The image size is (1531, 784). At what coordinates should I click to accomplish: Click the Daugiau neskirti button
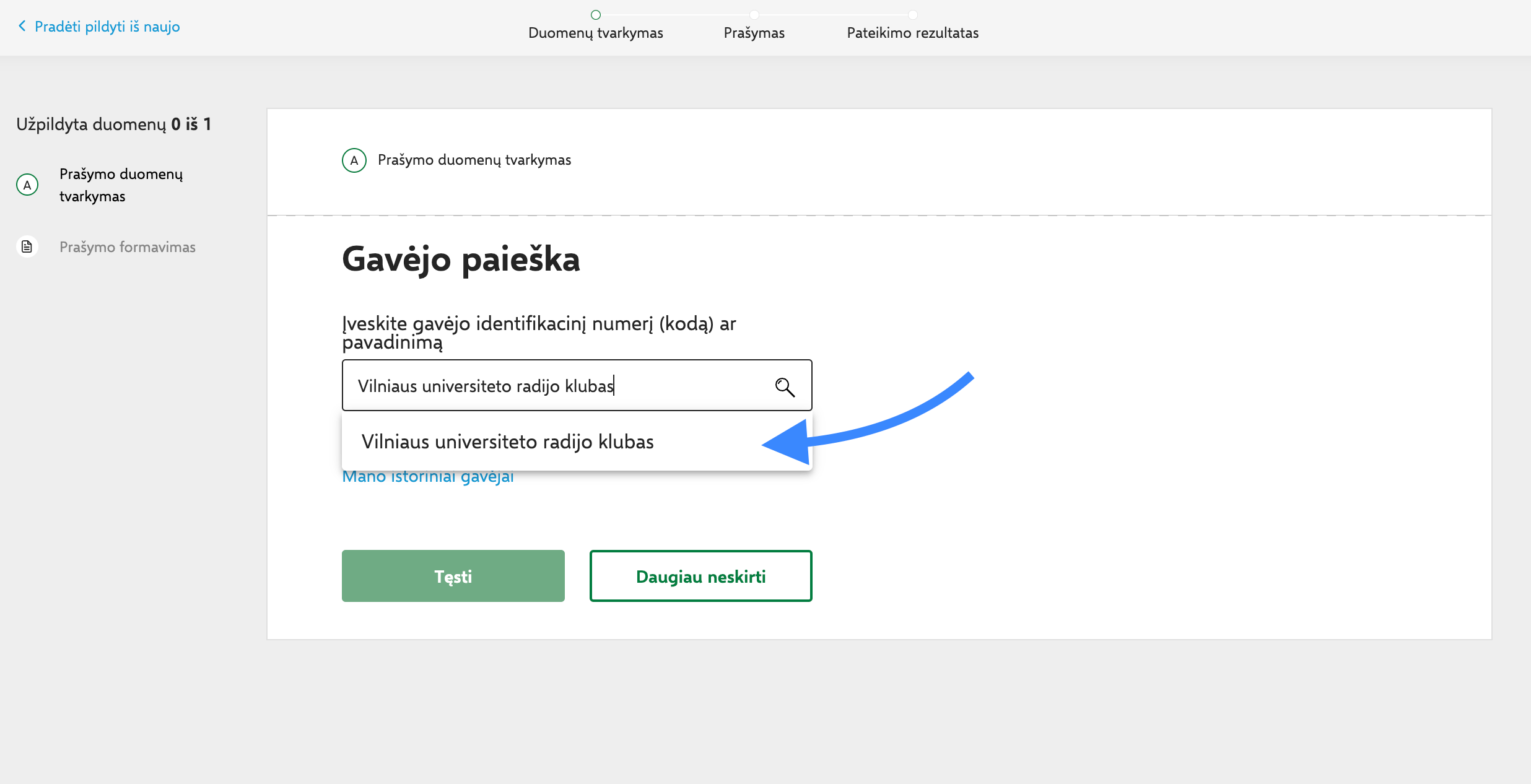[700, 576]
